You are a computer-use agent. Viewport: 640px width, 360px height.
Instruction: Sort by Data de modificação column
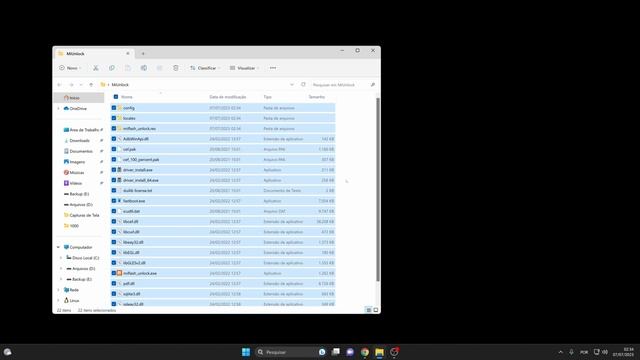pos(228,97)
